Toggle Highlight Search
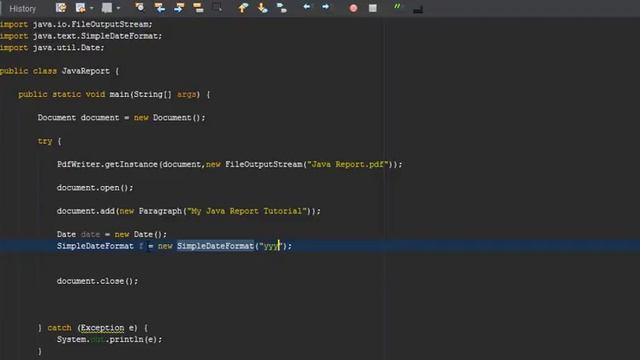Image resolution: width=640 pixels, height=360 pixels. tap(198, 7)
